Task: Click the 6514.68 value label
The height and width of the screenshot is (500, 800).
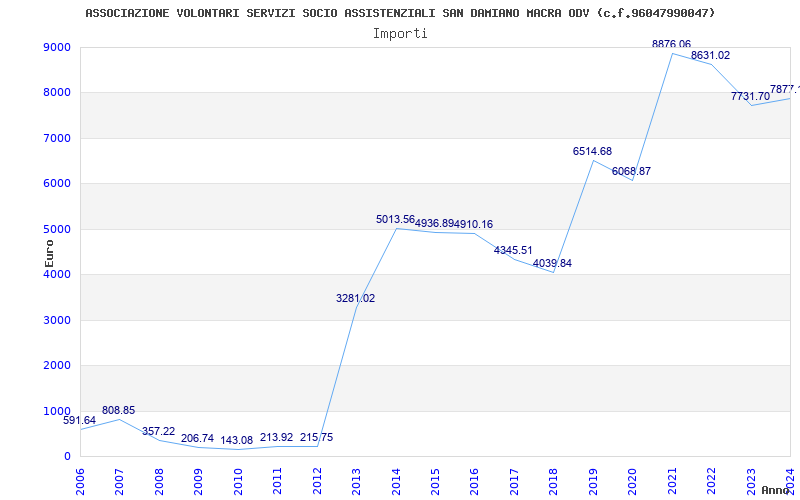Action: (592, 151)
